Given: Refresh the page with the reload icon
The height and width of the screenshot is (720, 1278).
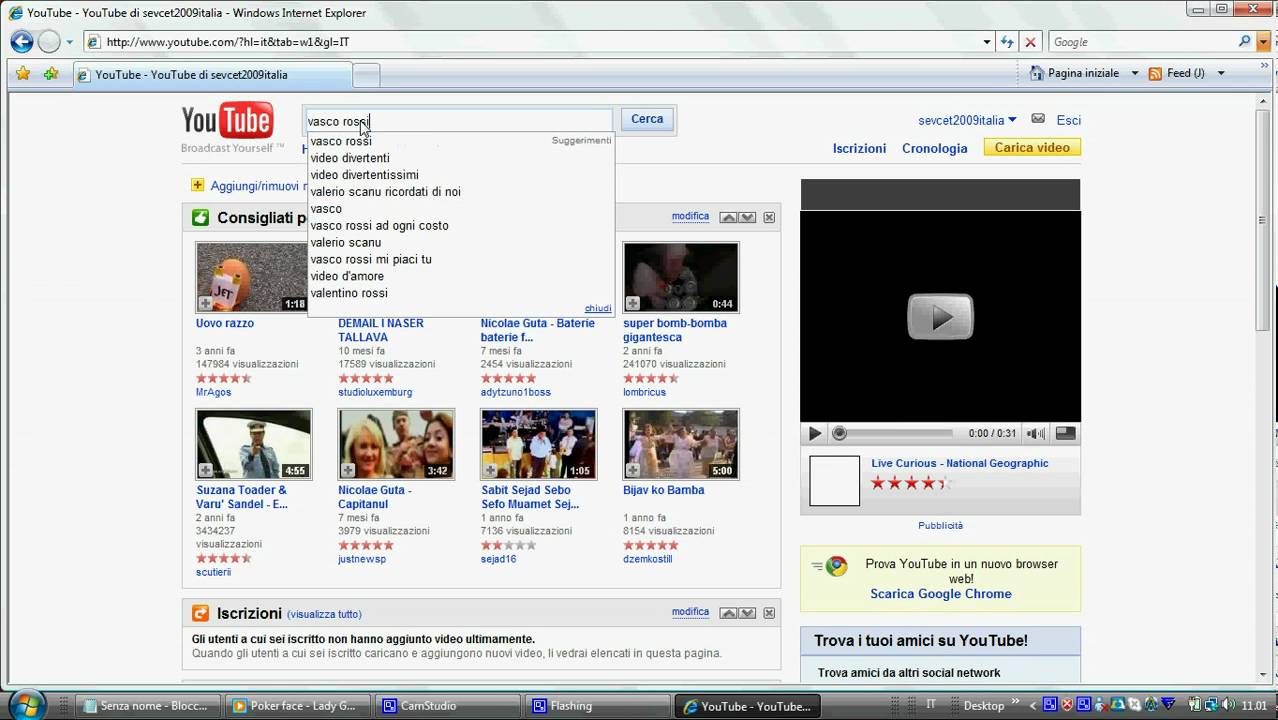Looking at the screenshot, I should coord(1007,42).
